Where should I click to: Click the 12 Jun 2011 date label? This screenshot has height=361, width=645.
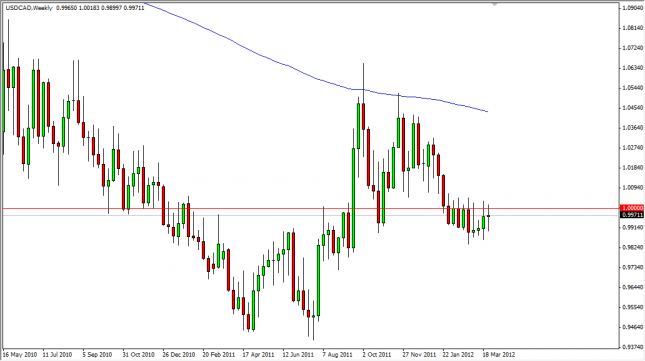point(298,354)
